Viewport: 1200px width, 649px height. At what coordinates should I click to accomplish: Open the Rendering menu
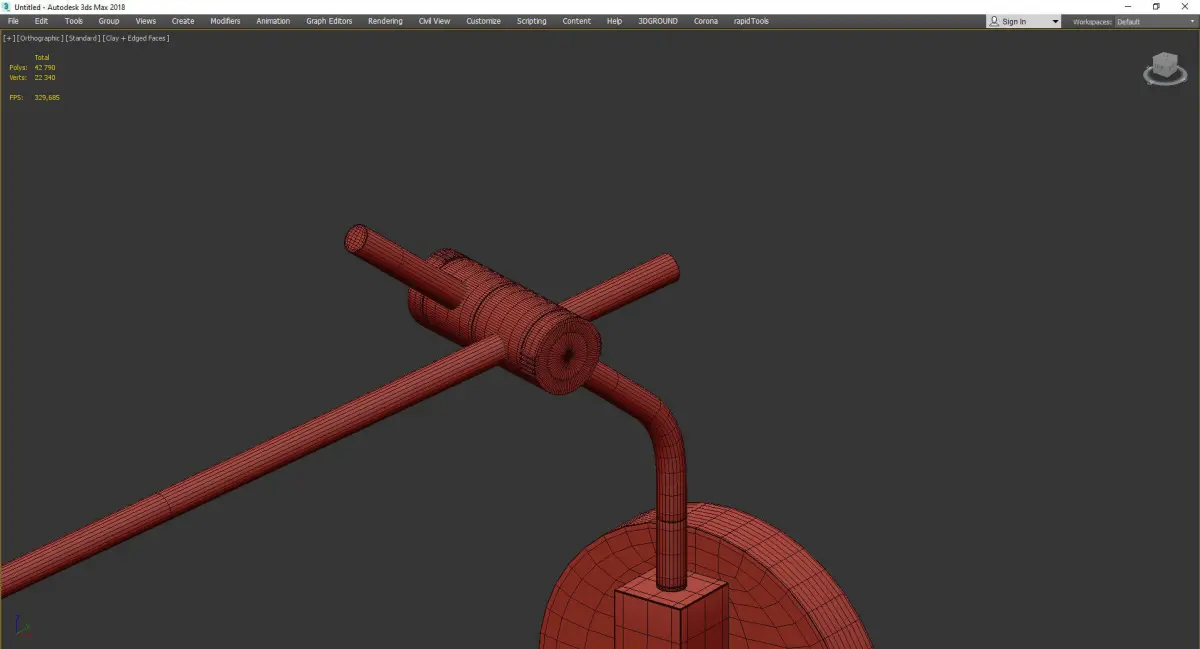tap(385, 21)
